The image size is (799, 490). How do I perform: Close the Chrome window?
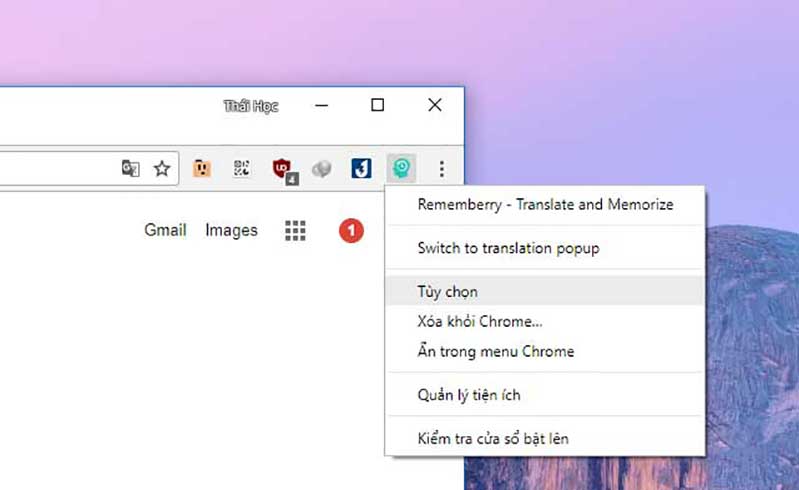click(435, 105)
